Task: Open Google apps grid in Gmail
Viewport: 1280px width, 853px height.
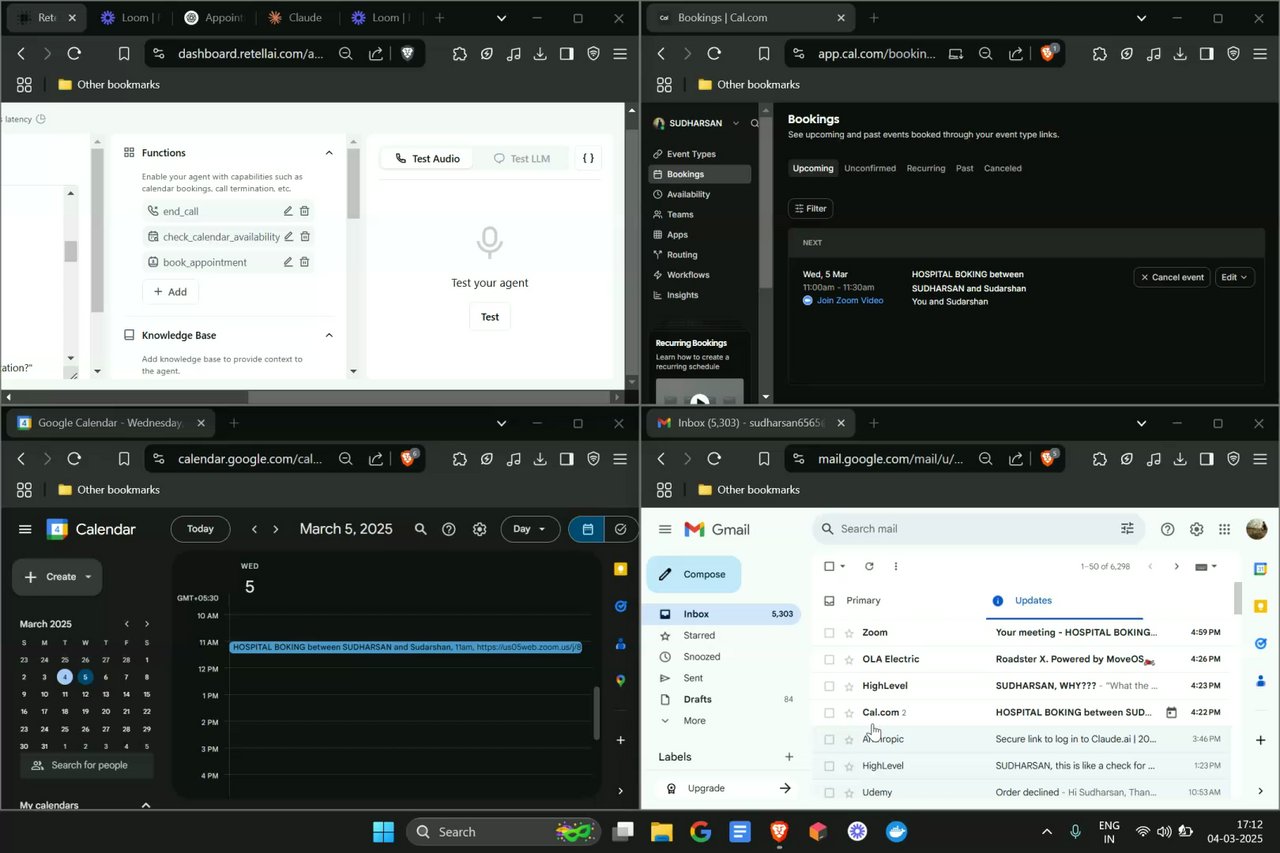Action: (1224, 529)
